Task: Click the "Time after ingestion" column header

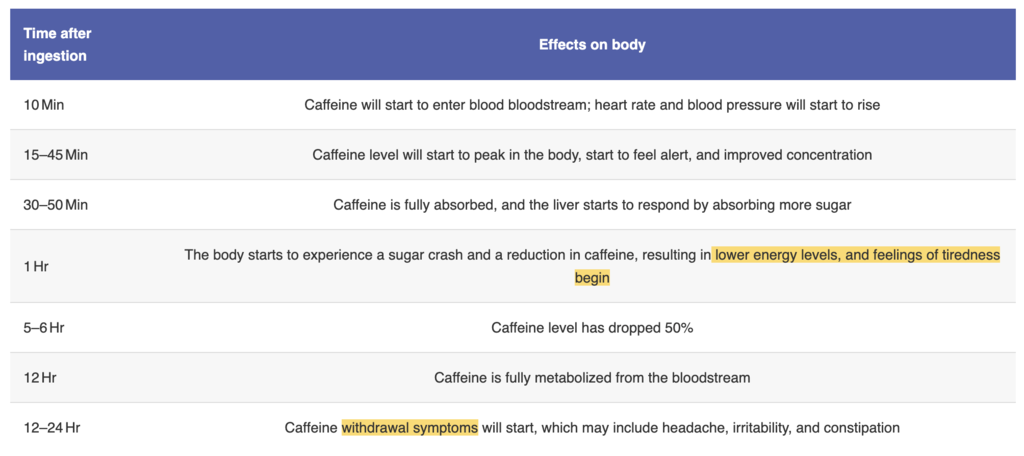Action: (x=57, y=45)
